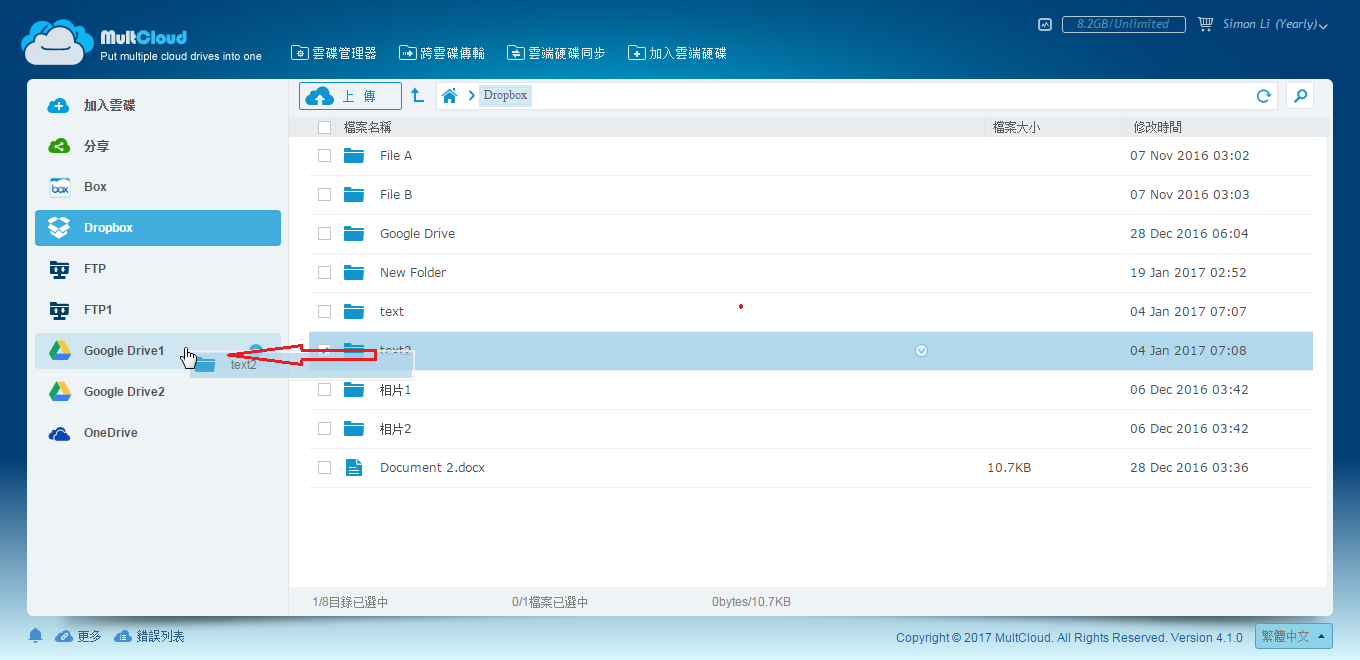The image size is (1360, 660).
Task: Open the text2 row options dropdown arrow
Action: pyautogui.click(x=922, y=350)
